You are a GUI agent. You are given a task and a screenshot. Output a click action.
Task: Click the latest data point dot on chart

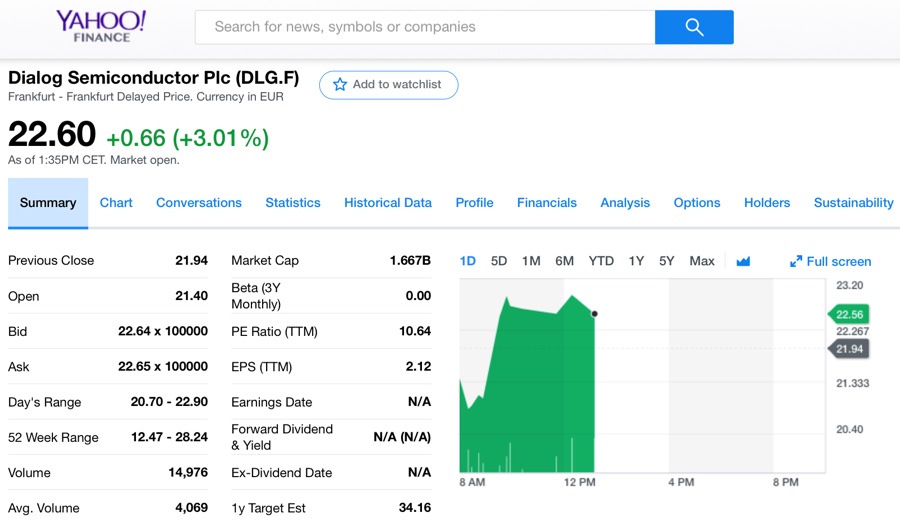595,314
